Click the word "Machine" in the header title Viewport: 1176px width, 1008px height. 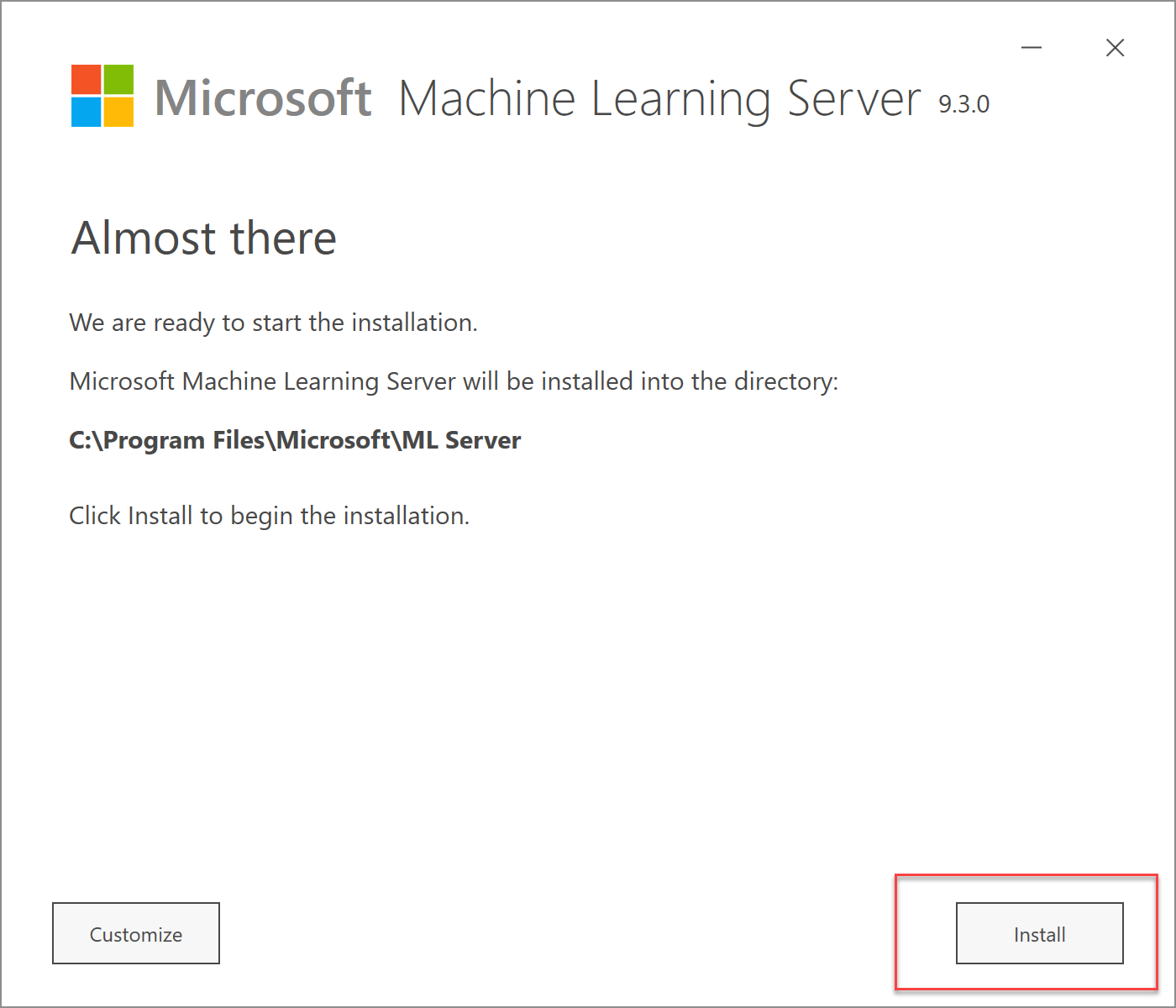click(487, 98)
